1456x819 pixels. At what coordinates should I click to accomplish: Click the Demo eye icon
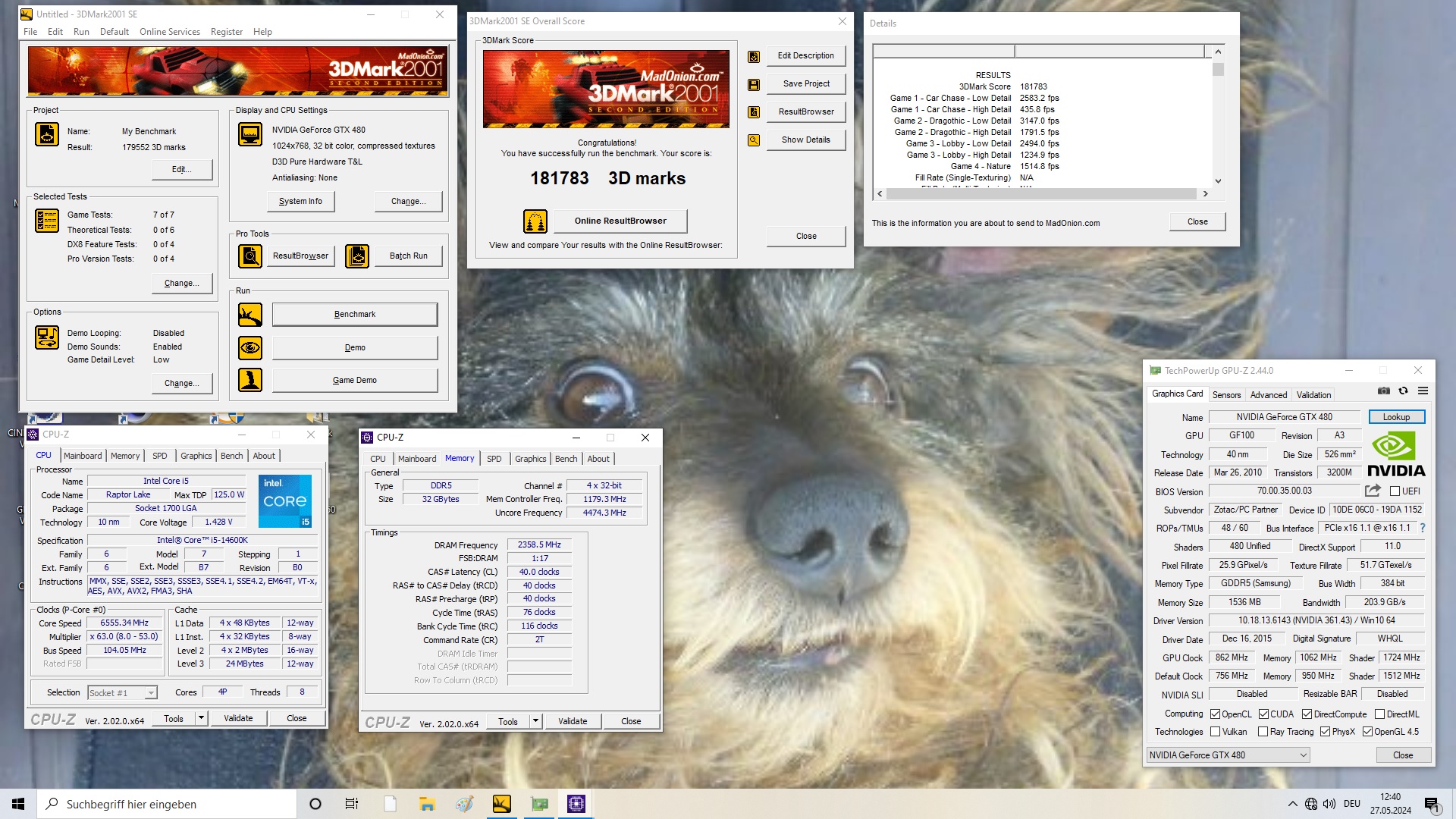tap(250, 348)
